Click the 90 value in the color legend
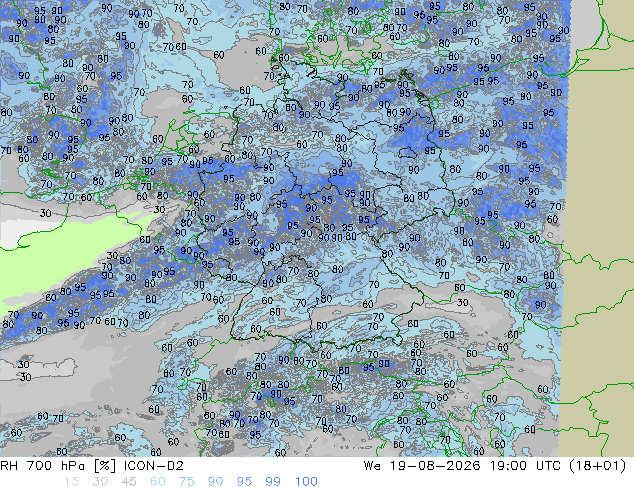 [x=216, y=482]
